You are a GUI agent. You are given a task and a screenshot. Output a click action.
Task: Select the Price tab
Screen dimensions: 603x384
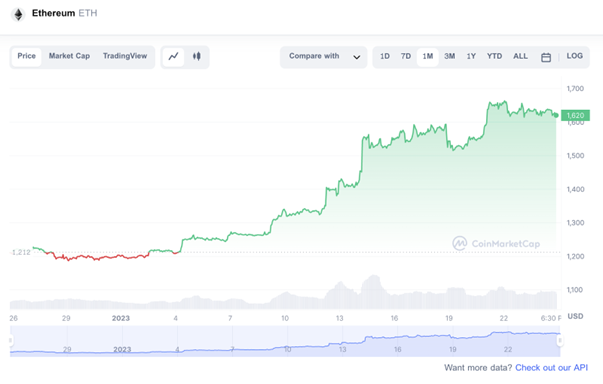[27, 56]
